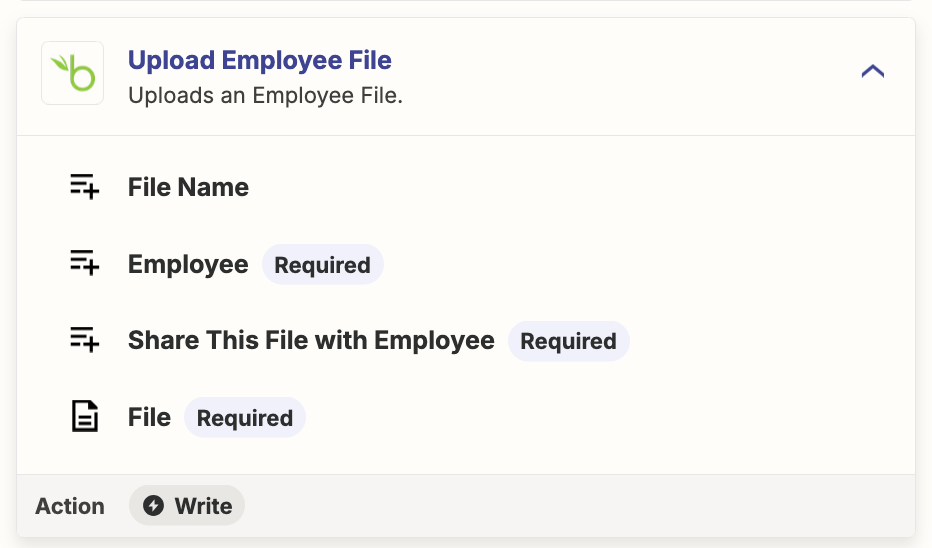This screenshot has height=548, width=932.
Task: Click the Share This File list-add icon
Action: point(84,339)
